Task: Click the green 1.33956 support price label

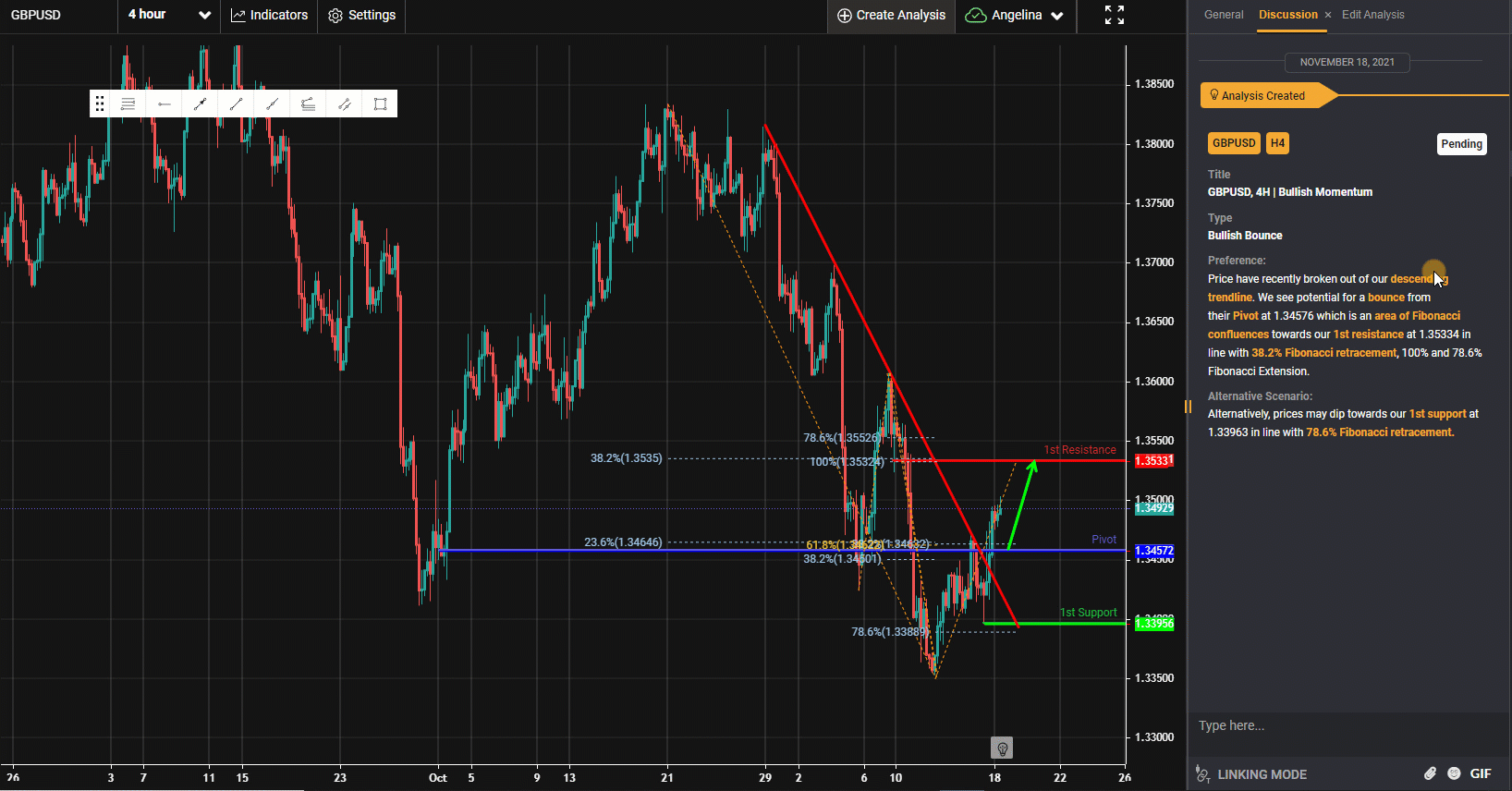Action: (x=1154, y=624)
